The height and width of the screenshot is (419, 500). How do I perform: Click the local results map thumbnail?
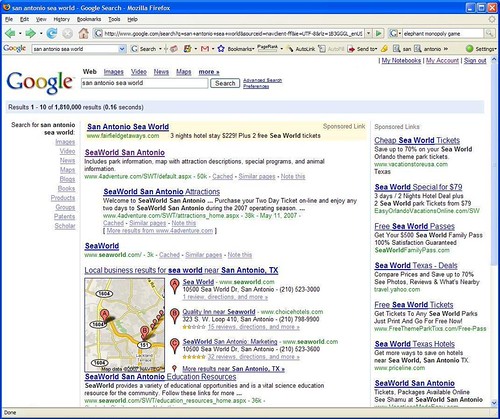click(x=125, y=325)
